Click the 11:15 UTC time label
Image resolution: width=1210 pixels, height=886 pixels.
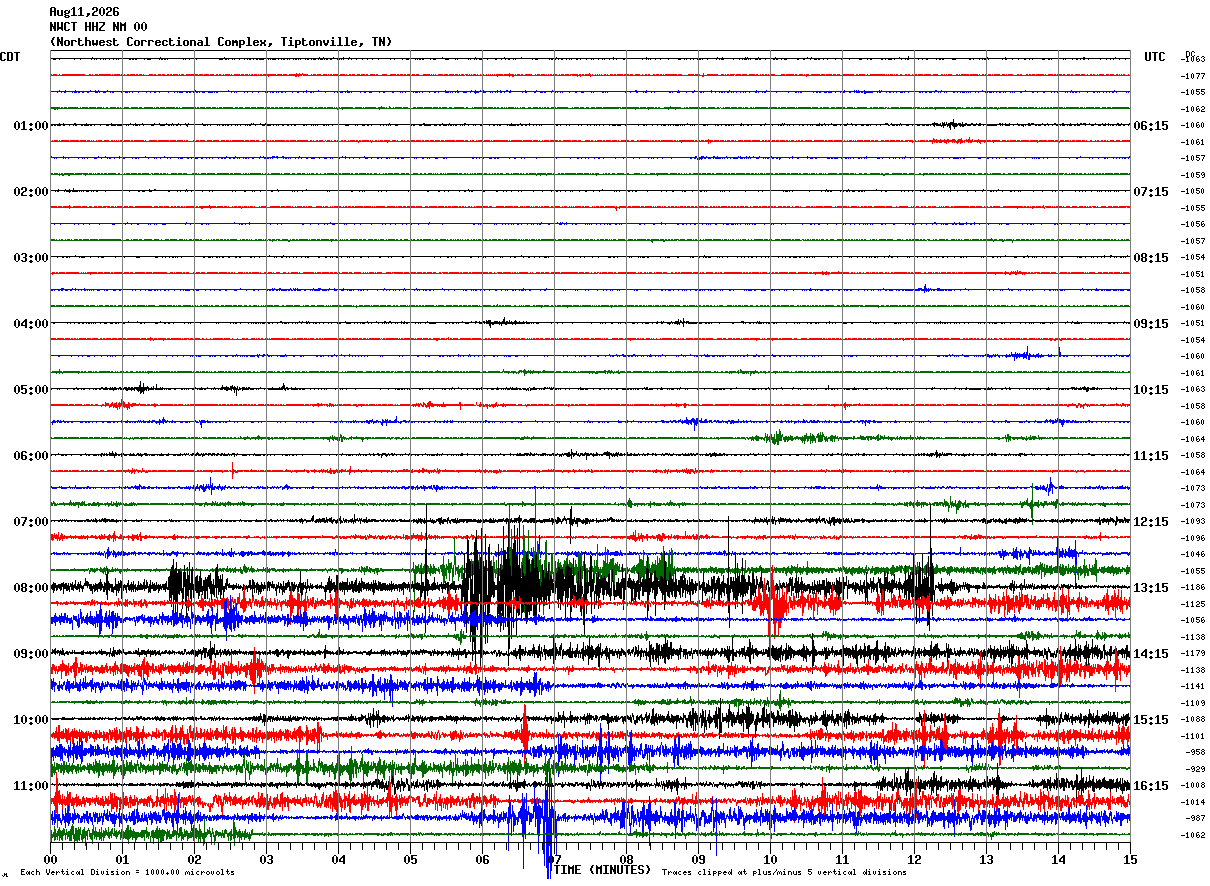[x=1151, y=456]
